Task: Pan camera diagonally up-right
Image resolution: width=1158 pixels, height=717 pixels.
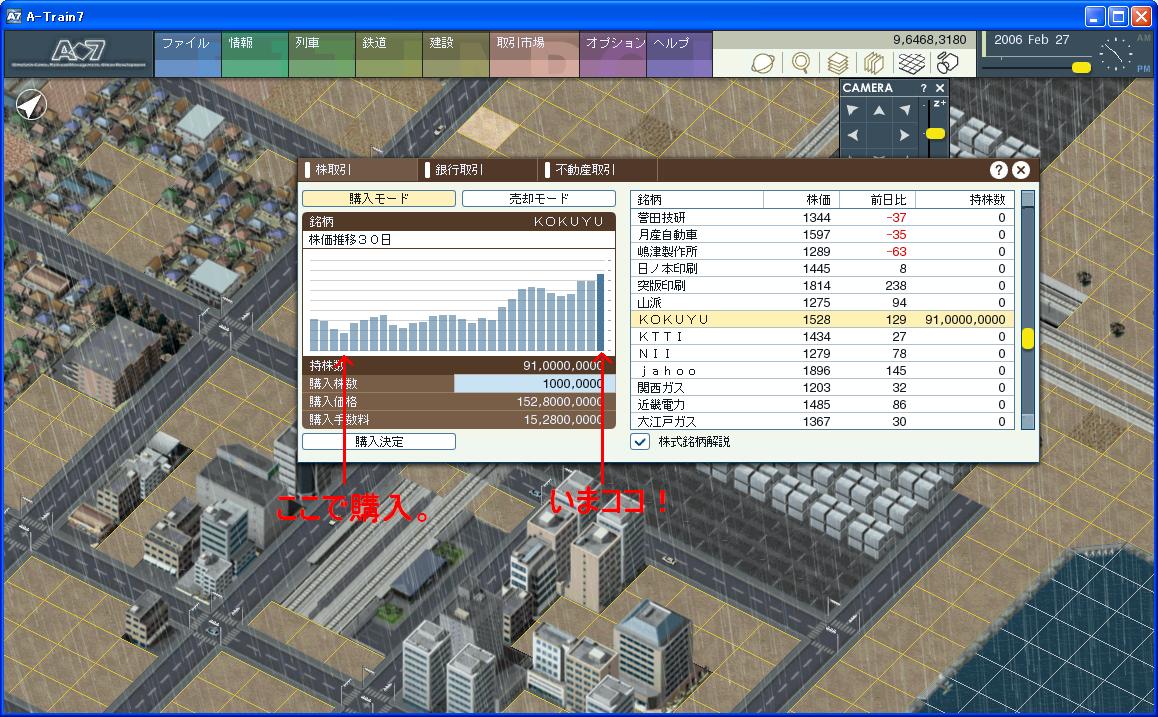Action: pyautogui.click(x=905, y=111)
